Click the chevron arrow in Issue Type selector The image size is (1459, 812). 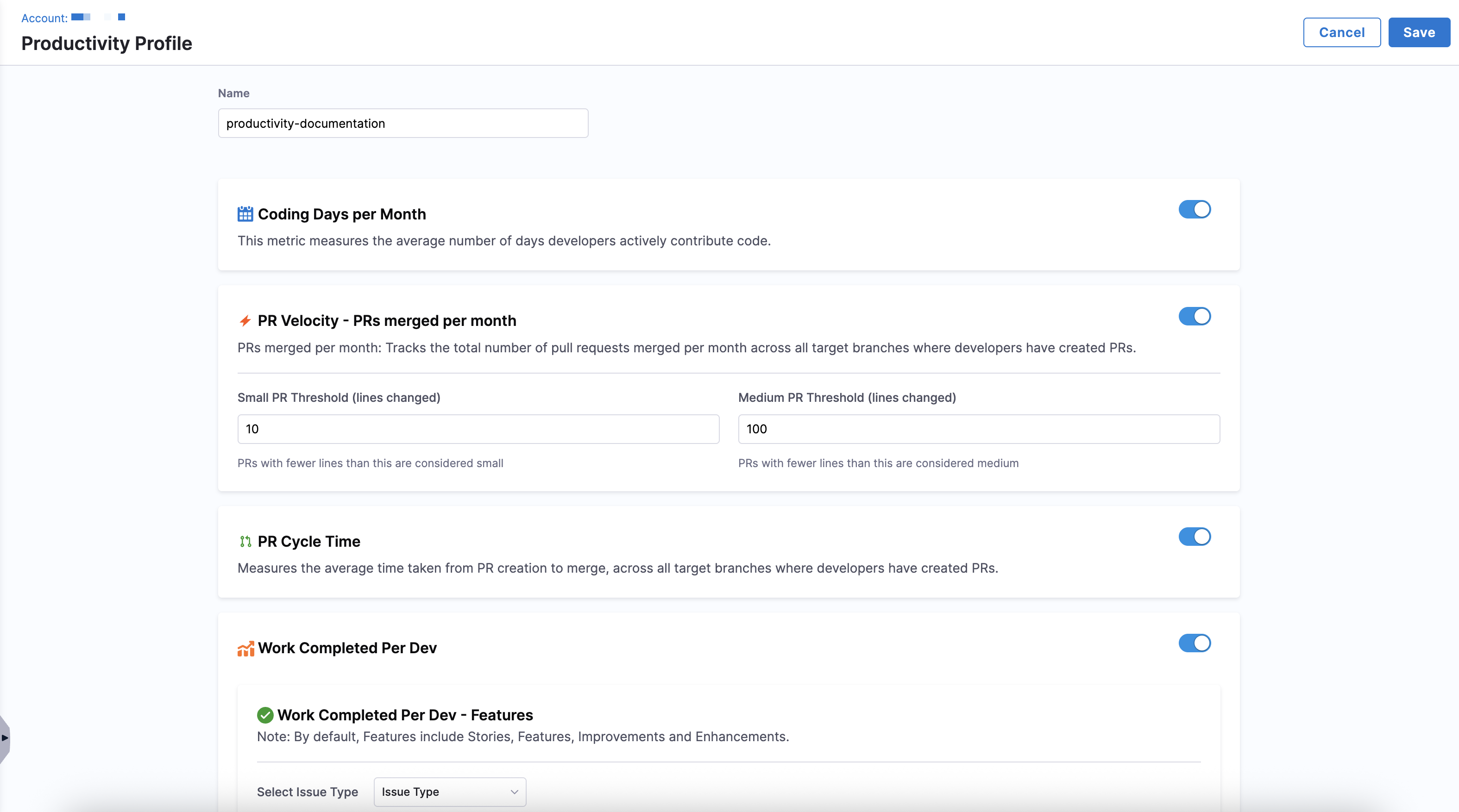tap(514, 792)
